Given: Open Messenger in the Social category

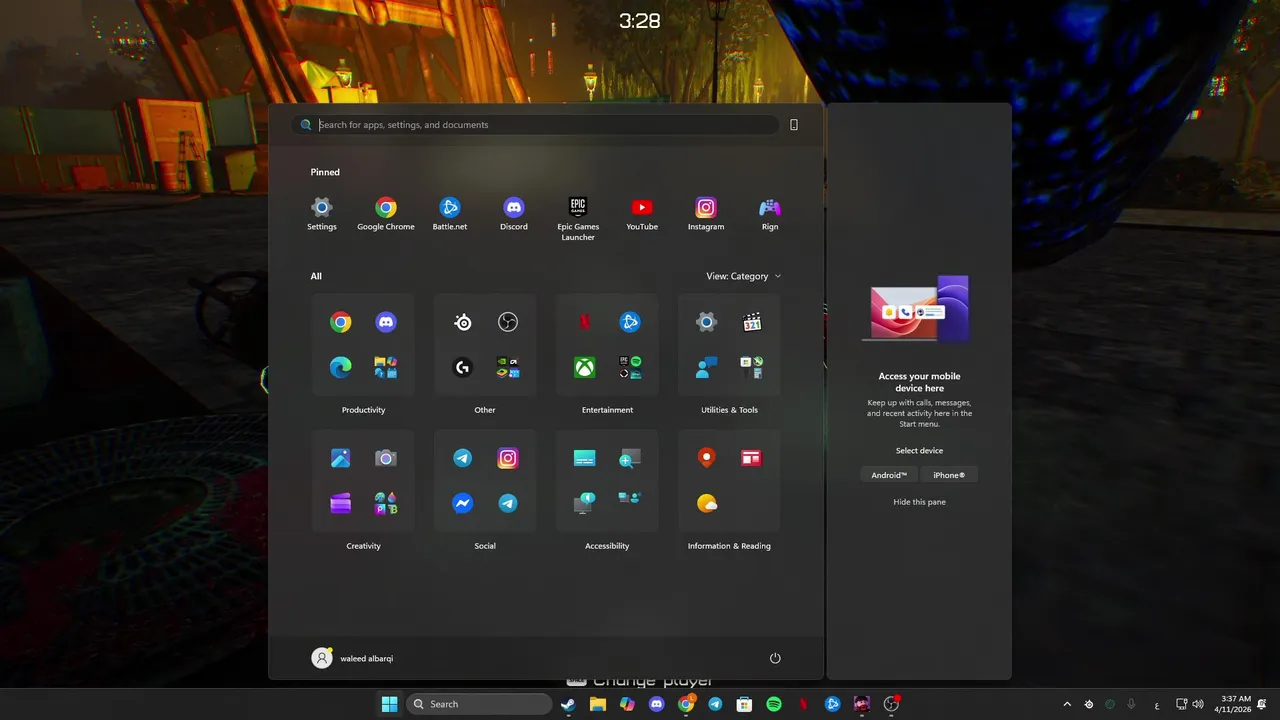Looking at the screenshot, I should [x=463, y=503].
